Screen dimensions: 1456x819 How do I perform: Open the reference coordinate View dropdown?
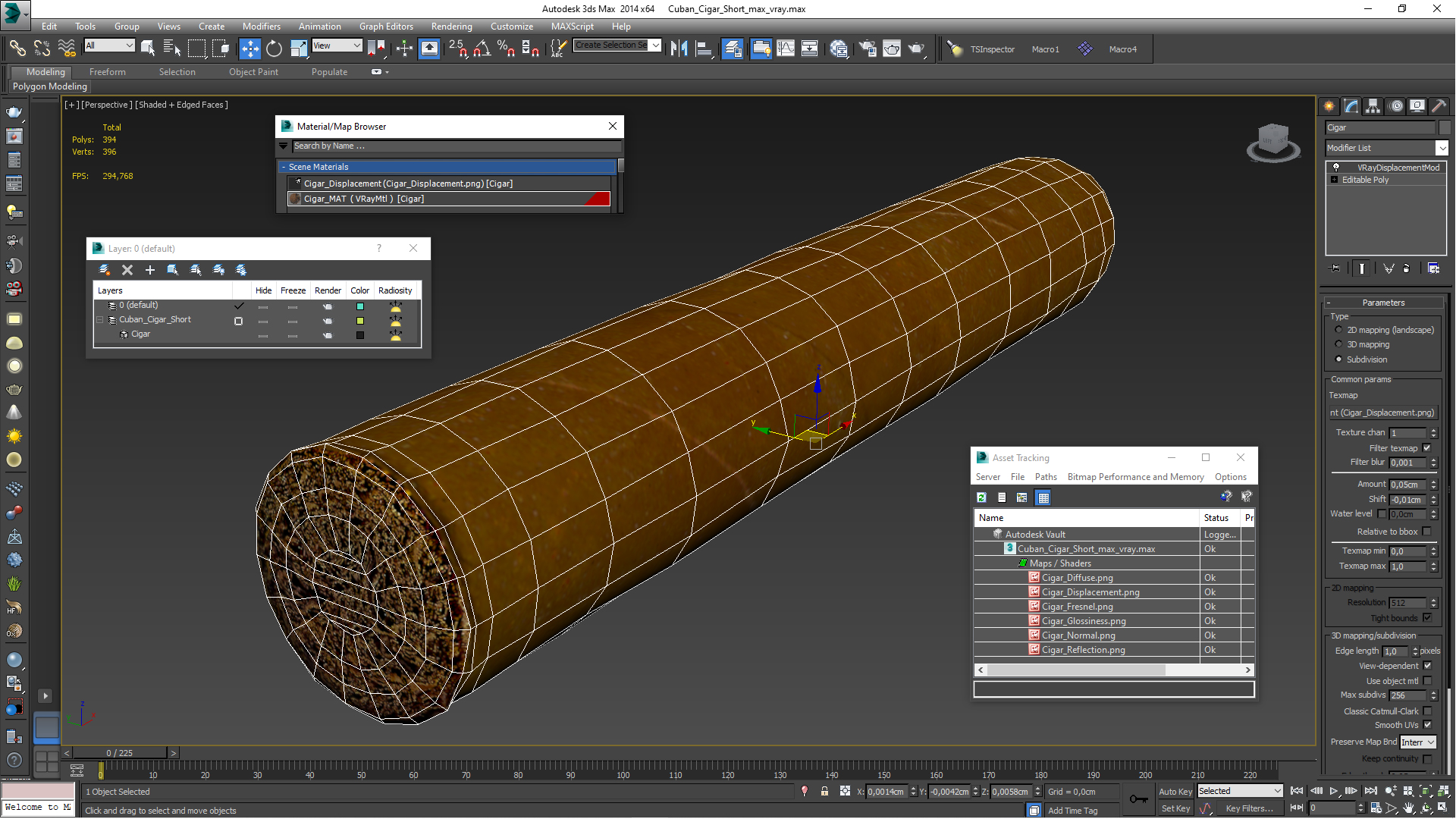[337, 45]
